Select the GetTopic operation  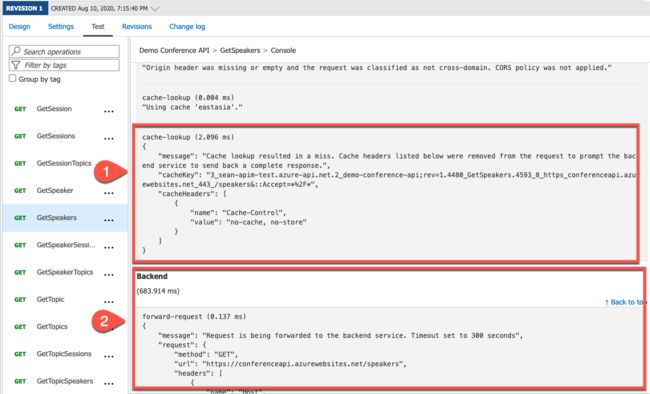[50, 299]
